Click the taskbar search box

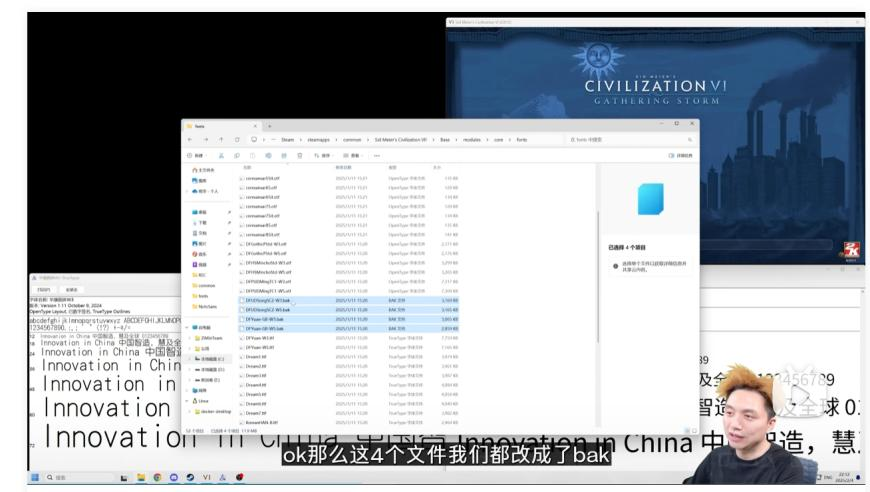[80, 477]
